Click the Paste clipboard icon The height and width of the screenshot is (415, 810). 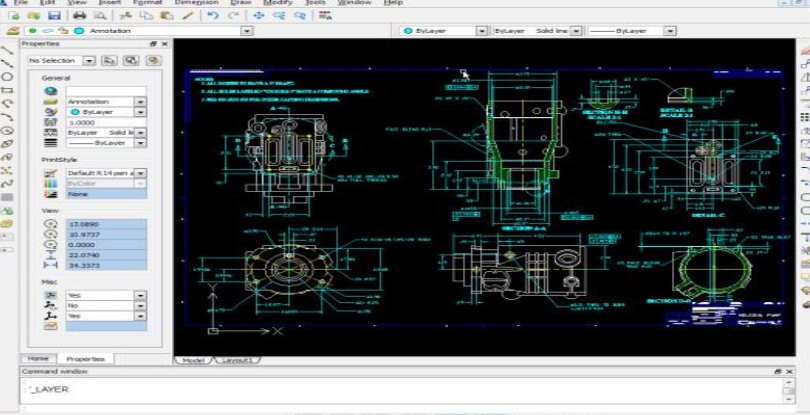click(x=167, y=16)
